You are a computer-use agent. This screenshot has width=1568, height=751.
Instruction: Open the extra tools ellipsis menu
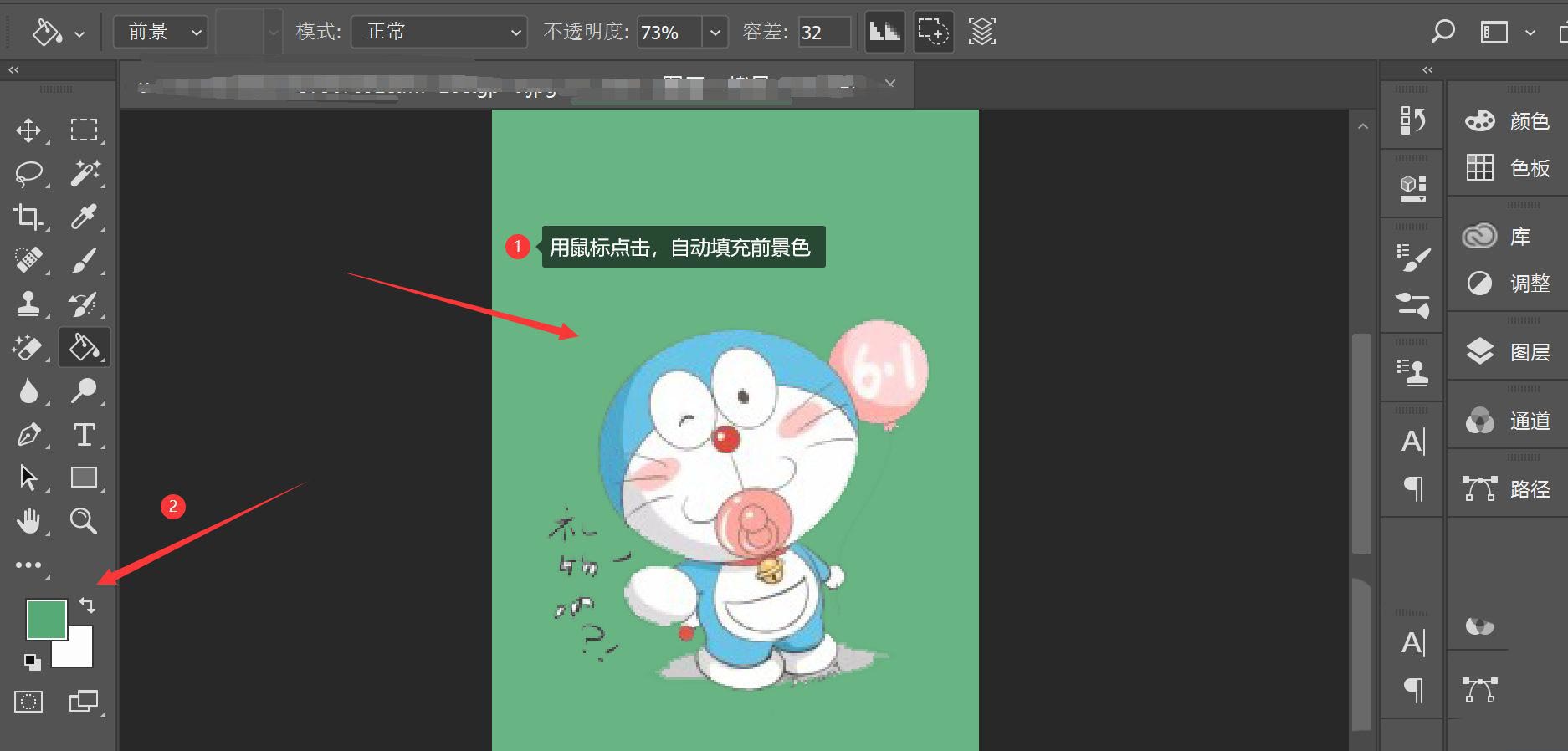click(x=28, y=565)
